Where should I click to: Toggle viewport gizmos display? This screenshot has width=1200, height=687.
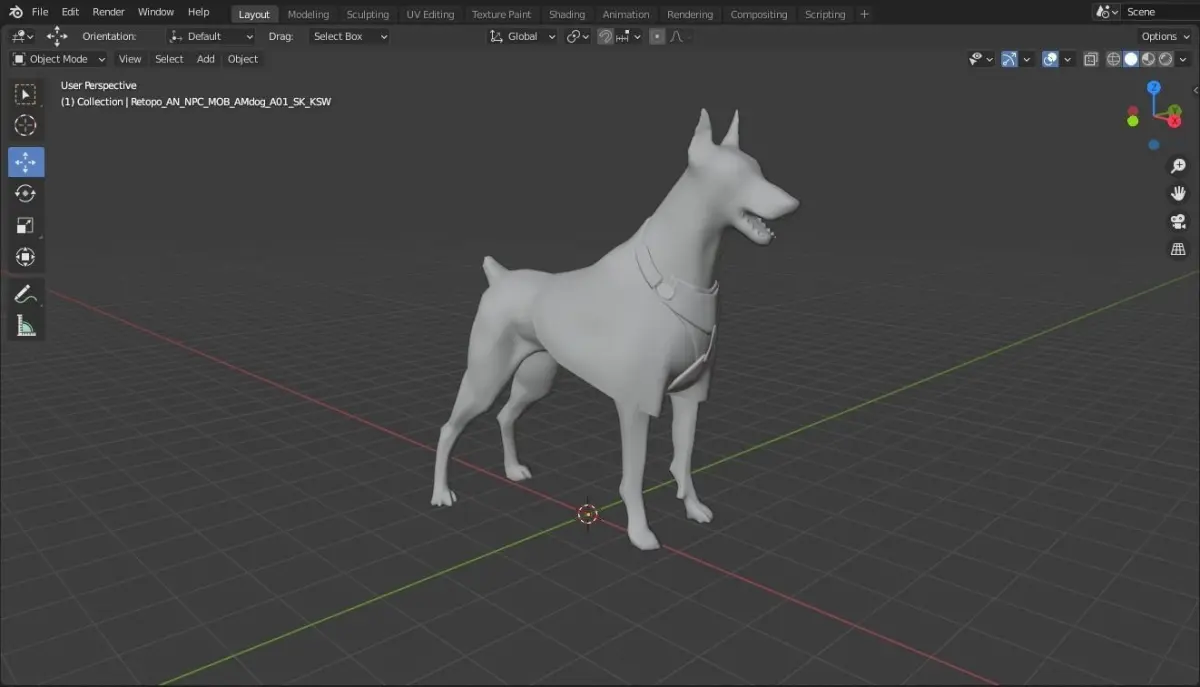click(x=1009, y=59)
